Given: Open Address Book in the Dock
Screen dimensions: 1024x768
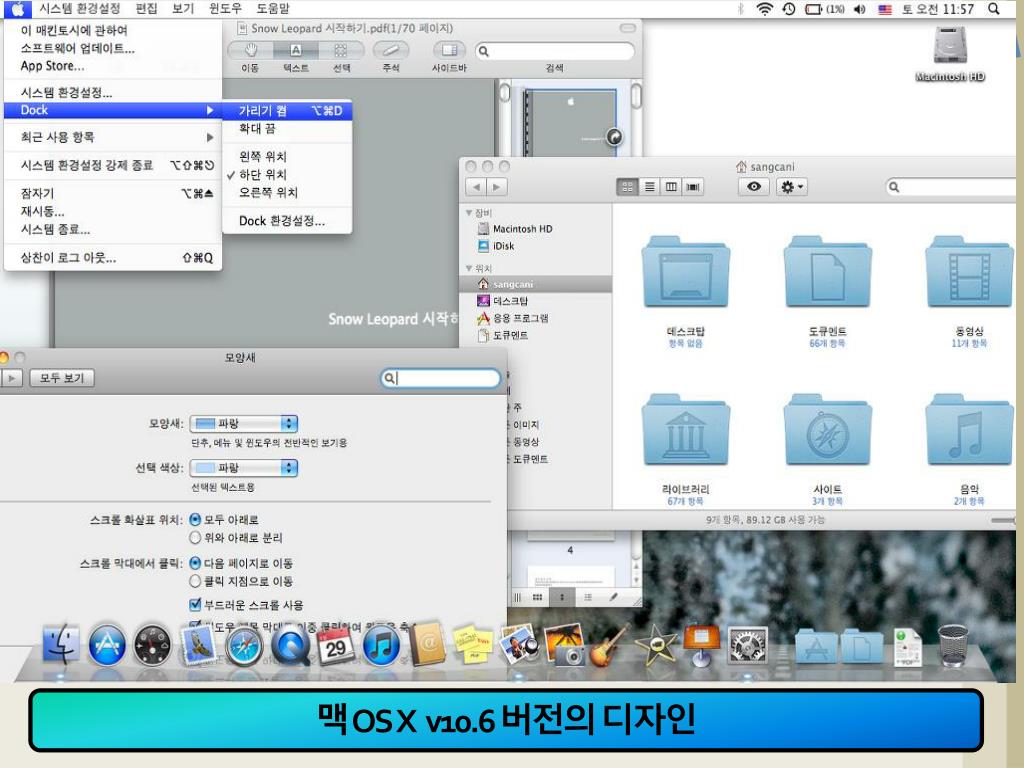Looking at the screenshot, I should coord(428,644).
